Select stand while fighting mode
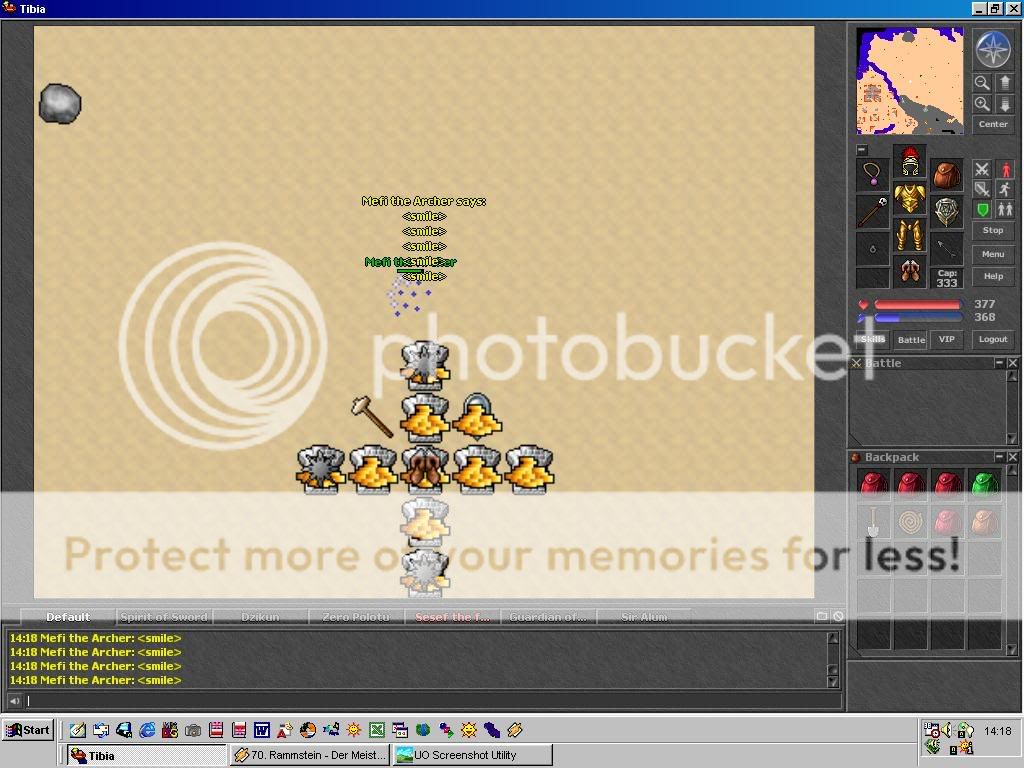The image size is (1024, 768). (1005, 169)
